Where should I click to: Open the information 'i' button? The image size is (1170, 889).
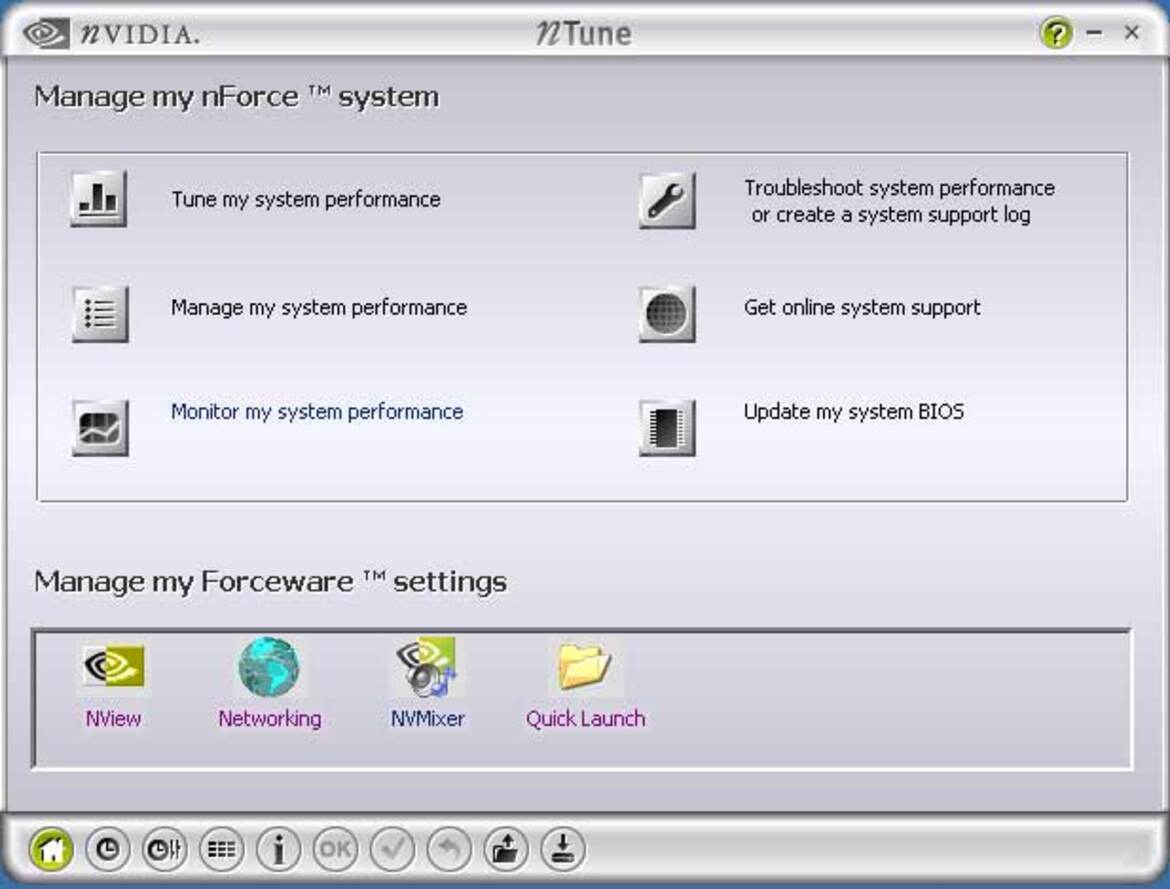(x=278, y=849)
